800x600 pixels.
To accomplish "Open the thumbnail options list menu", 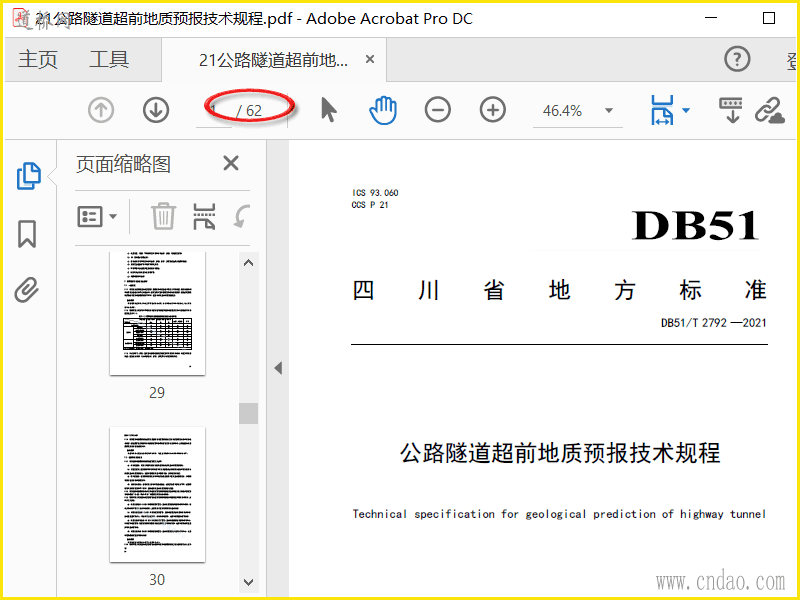I will (97, 216).
